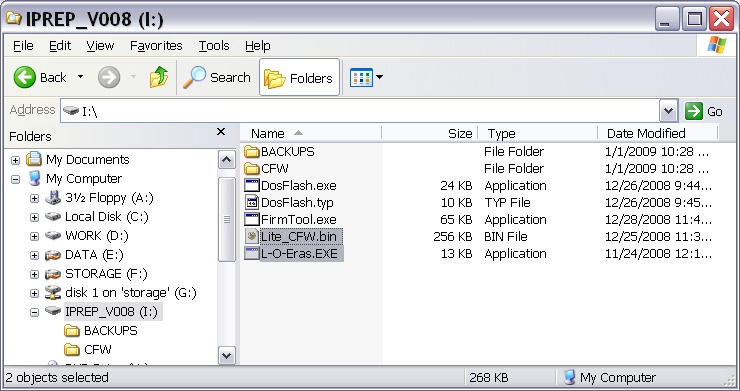Click the title bar folder icon

point(14,18)
